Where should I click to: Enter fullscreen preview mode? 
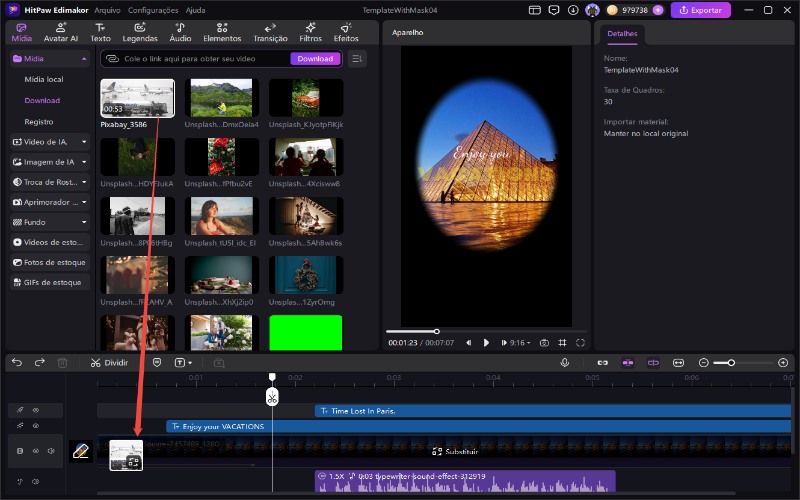tap(580, 342)
